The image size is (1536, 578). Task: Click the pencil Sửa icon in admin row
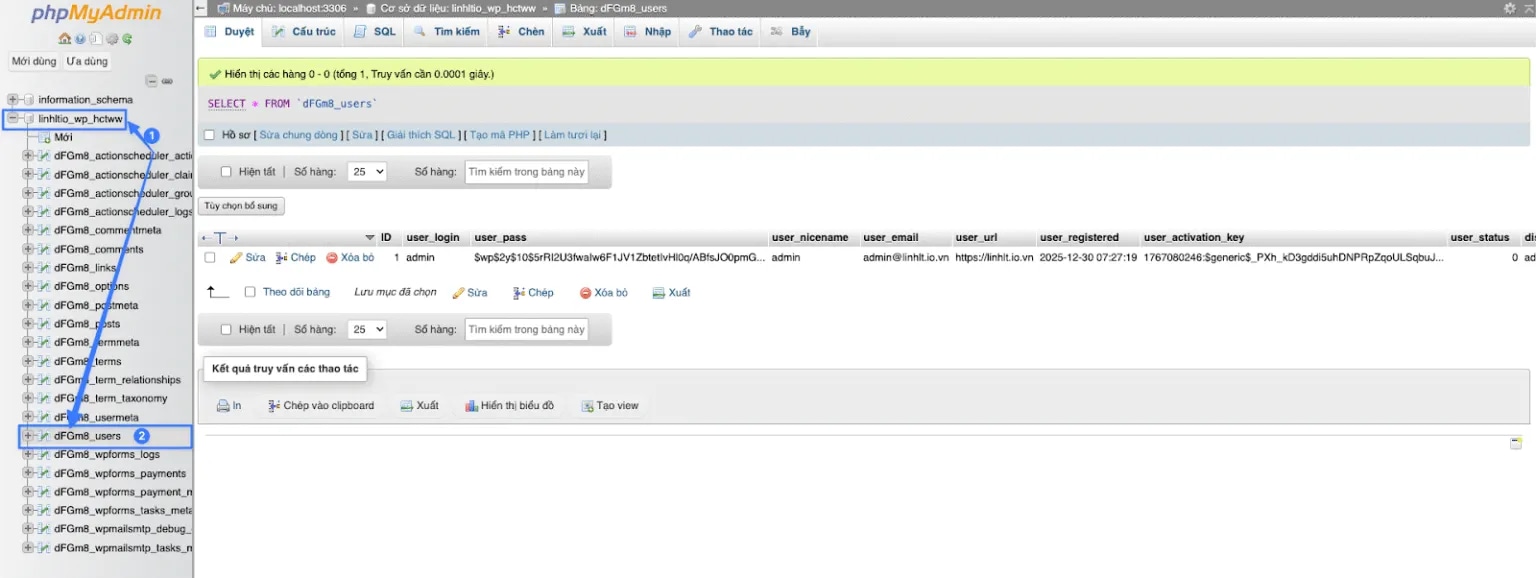click(x=236, y=258)
